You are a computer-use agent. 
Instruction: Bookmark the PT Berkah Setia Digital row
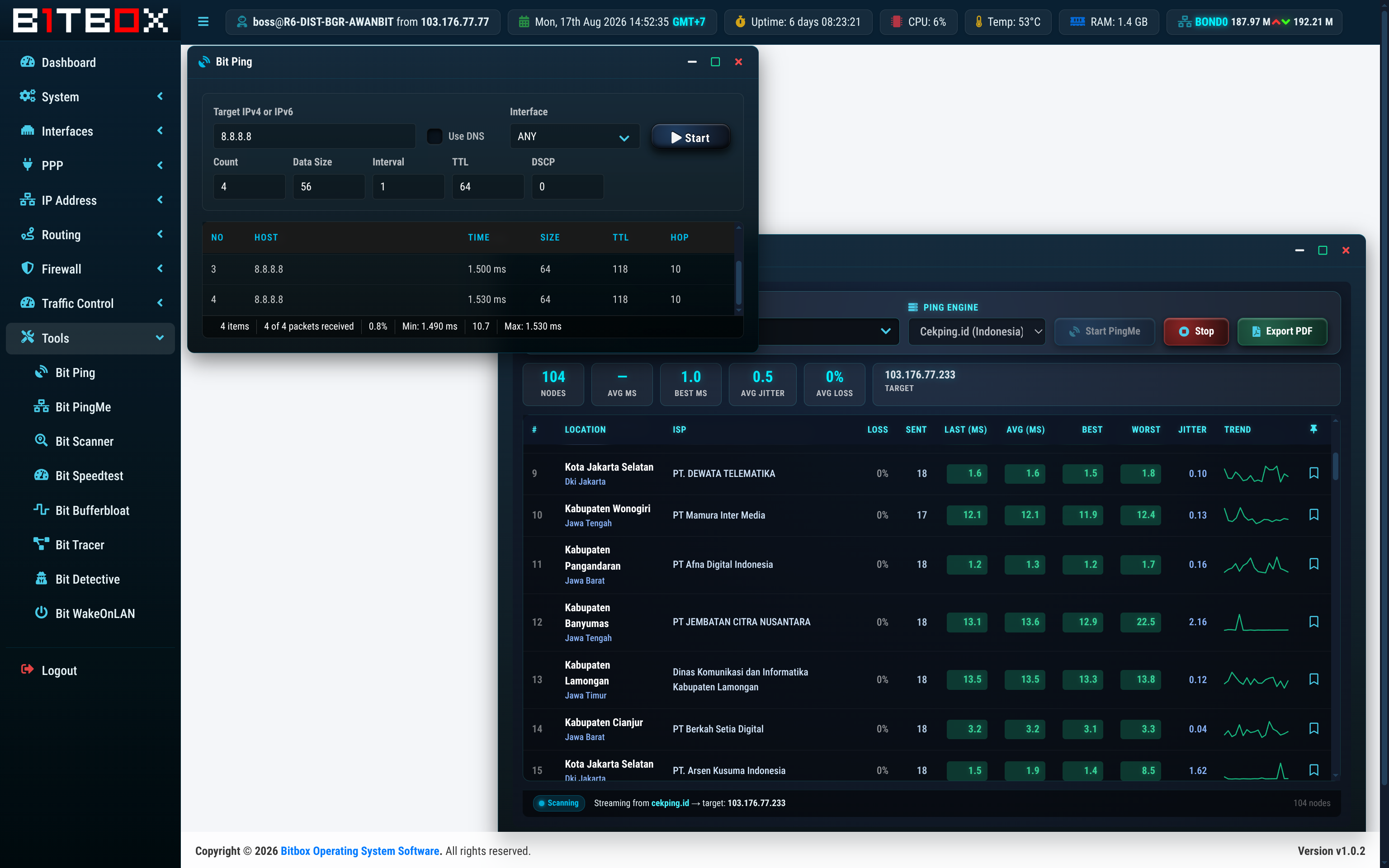coord(1314,728)
